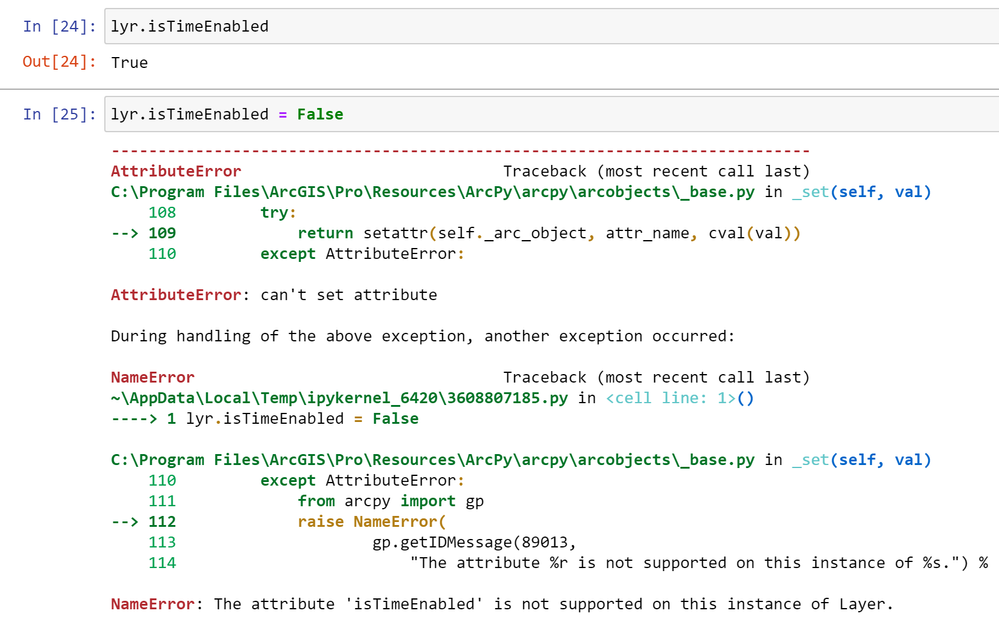This screenshot has width=999, height=633.
Task: Click the gp.getIDMessage(89013, code line
Action: point(475,542)
